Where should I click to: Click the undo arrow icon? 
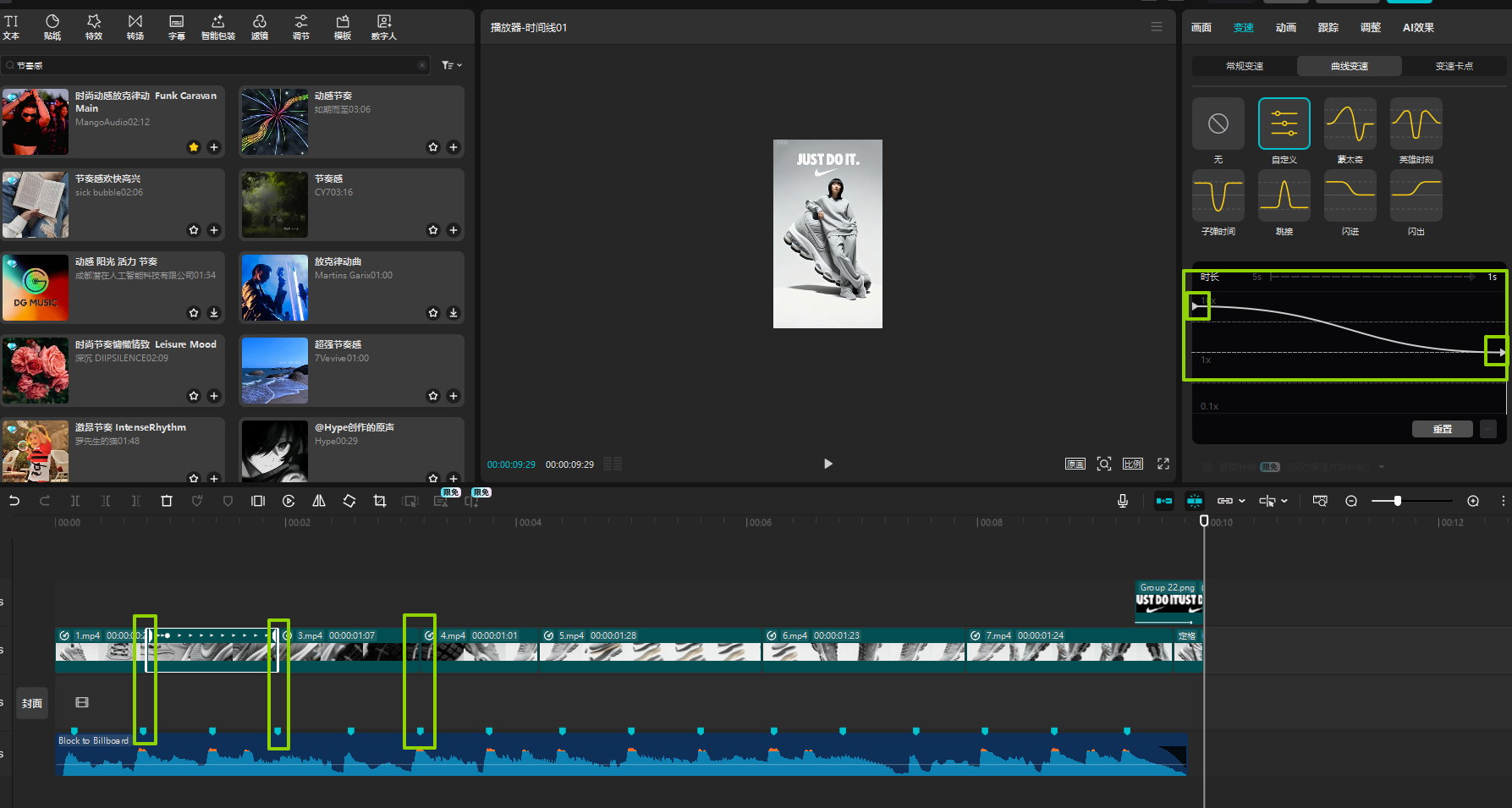click(x=14, y=501)
